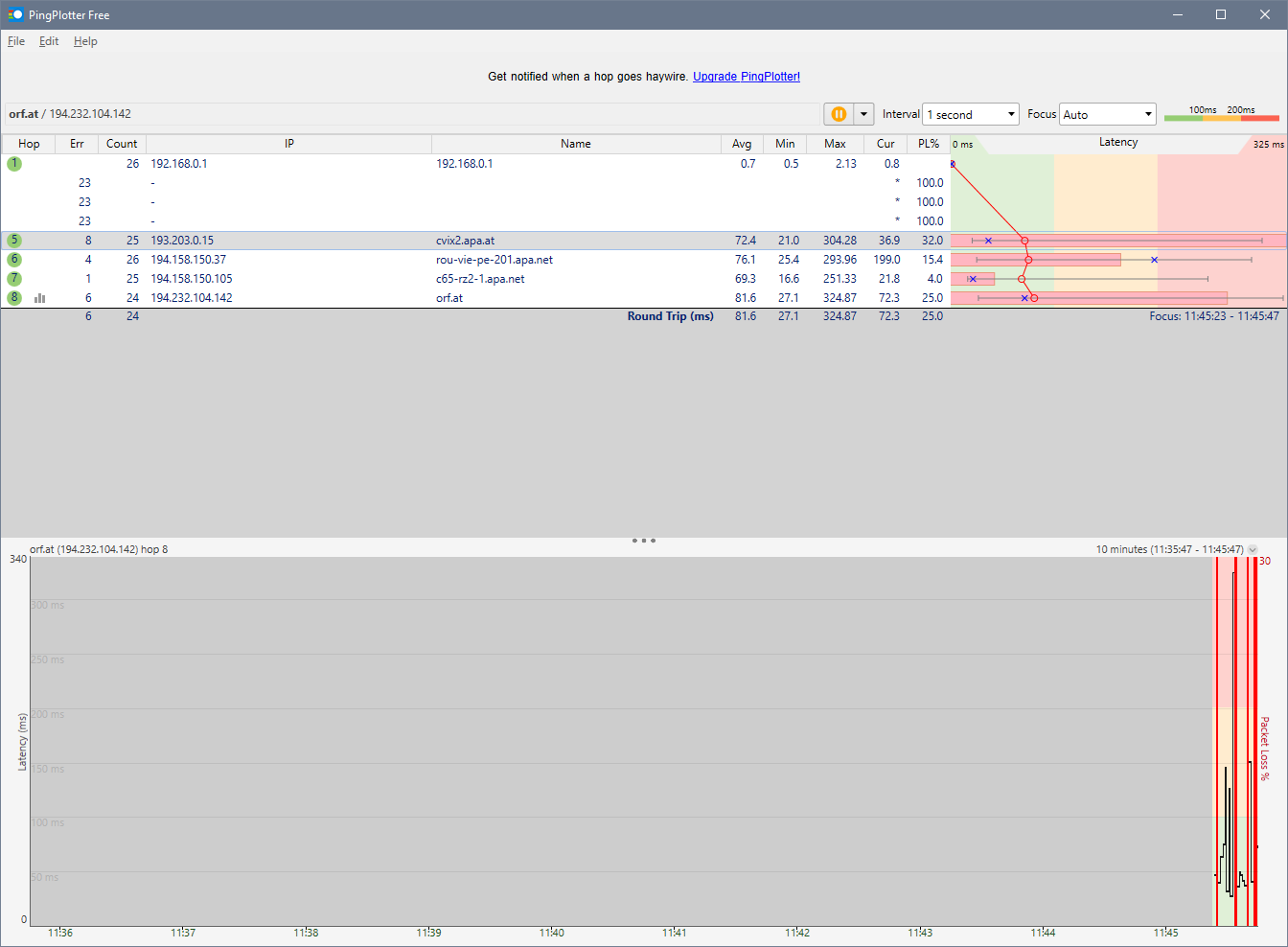Viewport: 1288px width, 947px height.
Task: Select hop 7 green circle icon
Action: tap(14, 279)
